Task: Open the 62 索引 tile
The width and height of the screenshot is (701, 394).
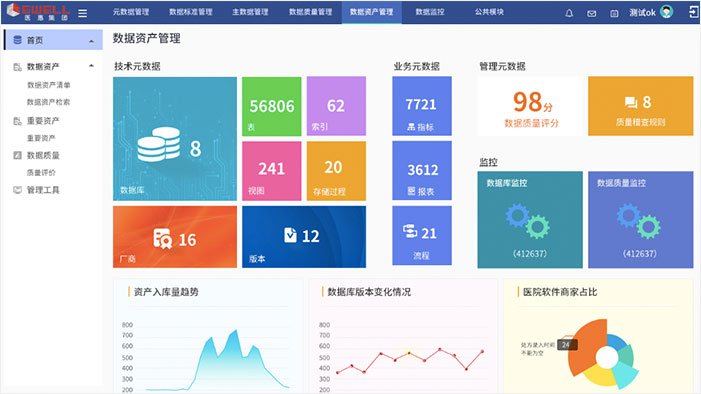Action: click(336, 106)
